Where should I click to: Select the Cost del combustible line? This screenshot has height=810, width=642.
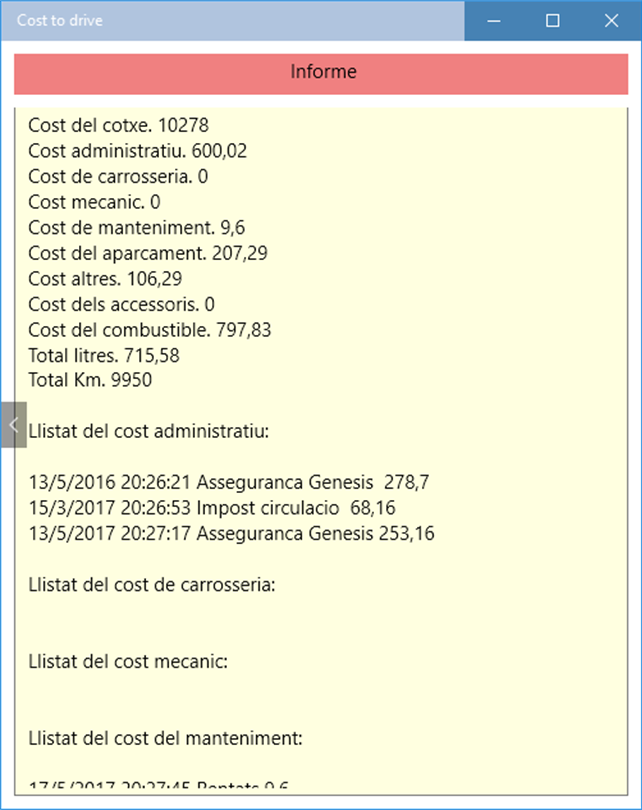pyautogui.click(x=149, y=330)
